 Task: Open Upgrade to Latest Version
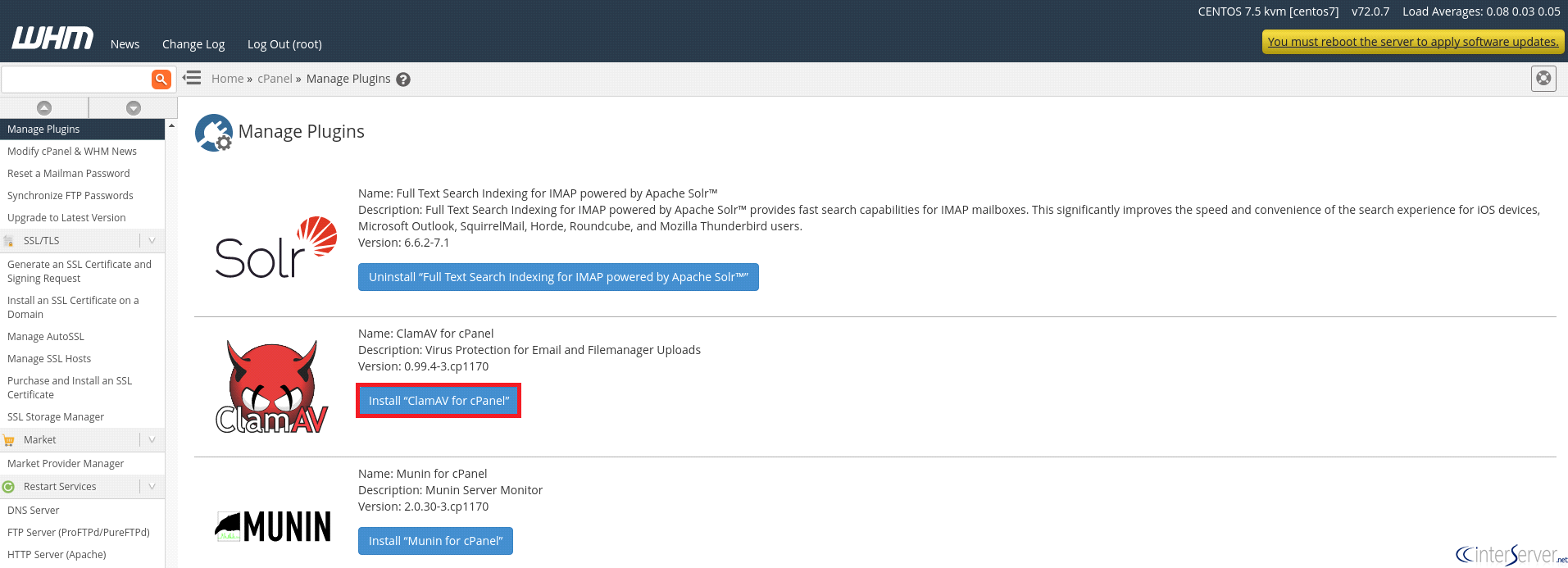pos(66,218)
